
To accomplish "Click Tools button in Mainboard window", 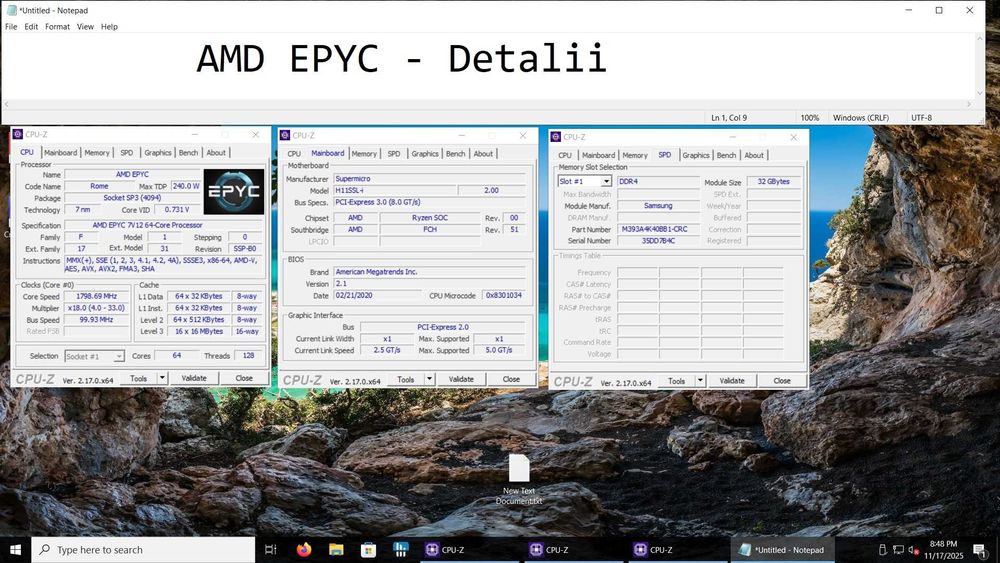I will (x=406, y=379).
